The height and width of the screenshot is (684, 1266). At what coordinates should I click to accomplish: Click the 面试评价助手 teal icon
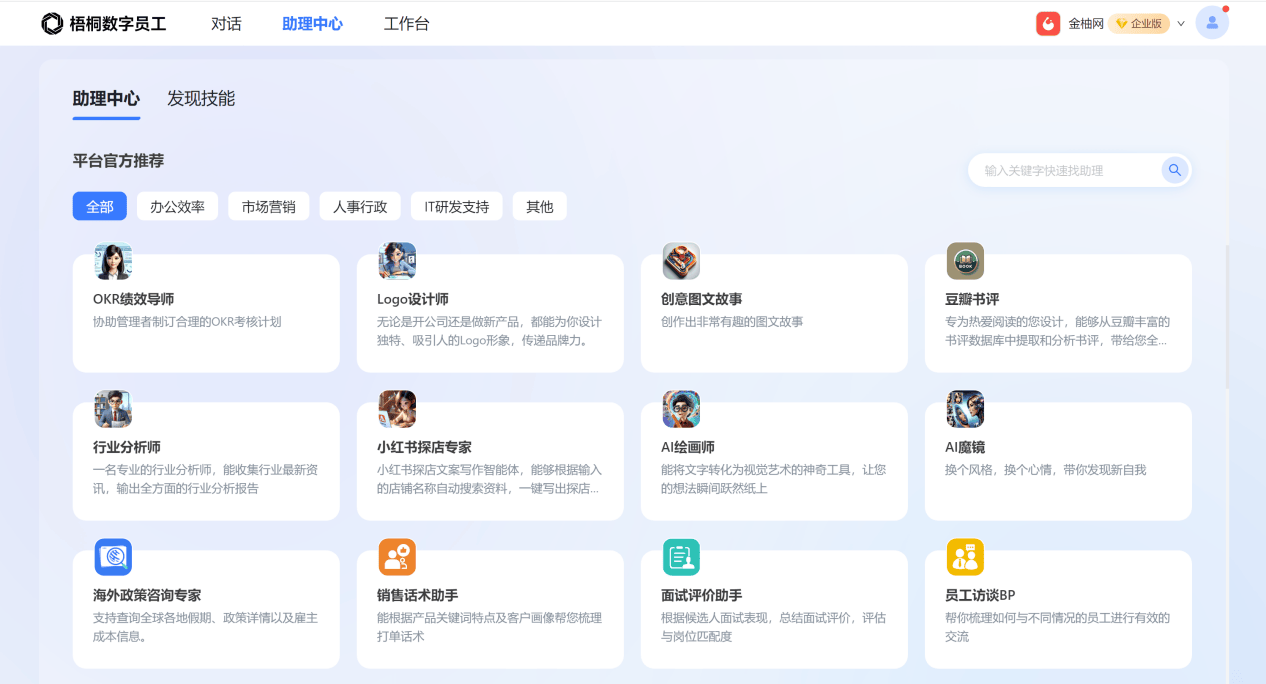pos(681,558)
